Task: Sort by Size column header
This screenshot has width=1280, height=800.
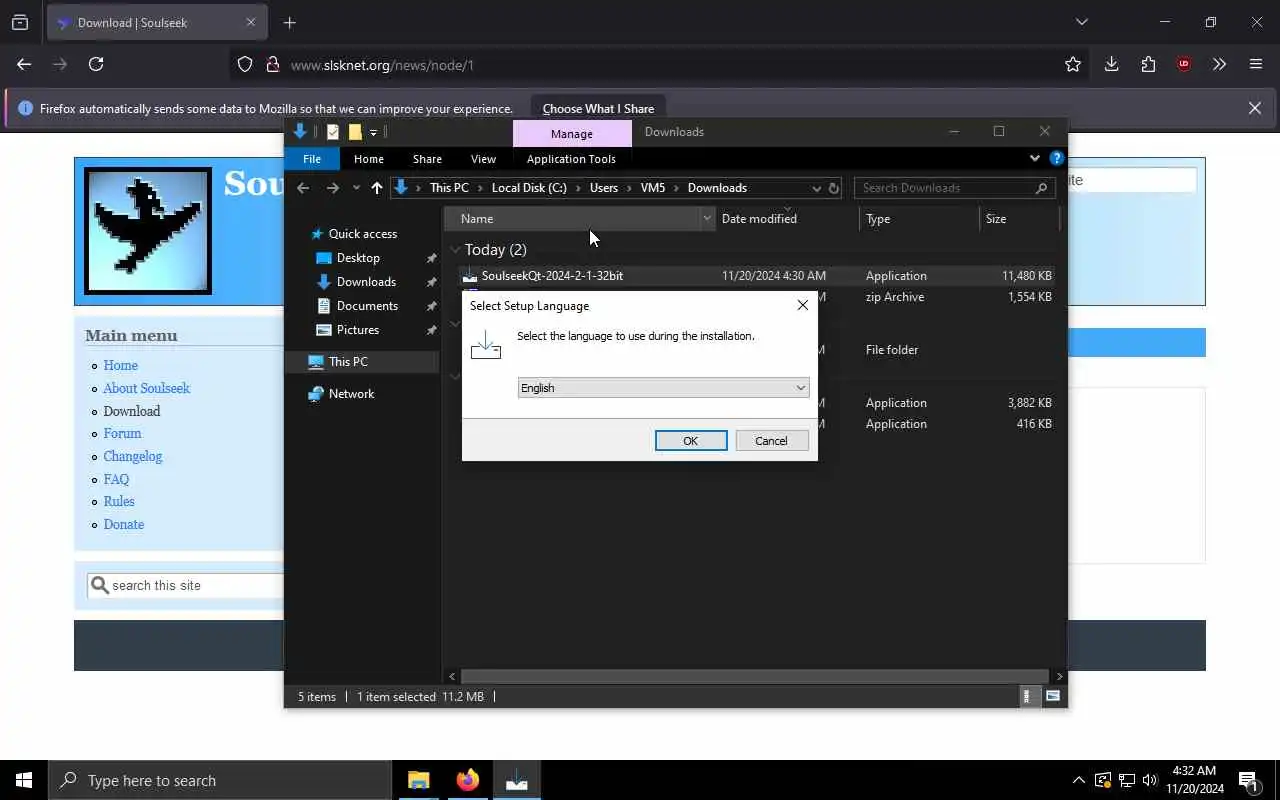Action: (x=1018, y=219)
